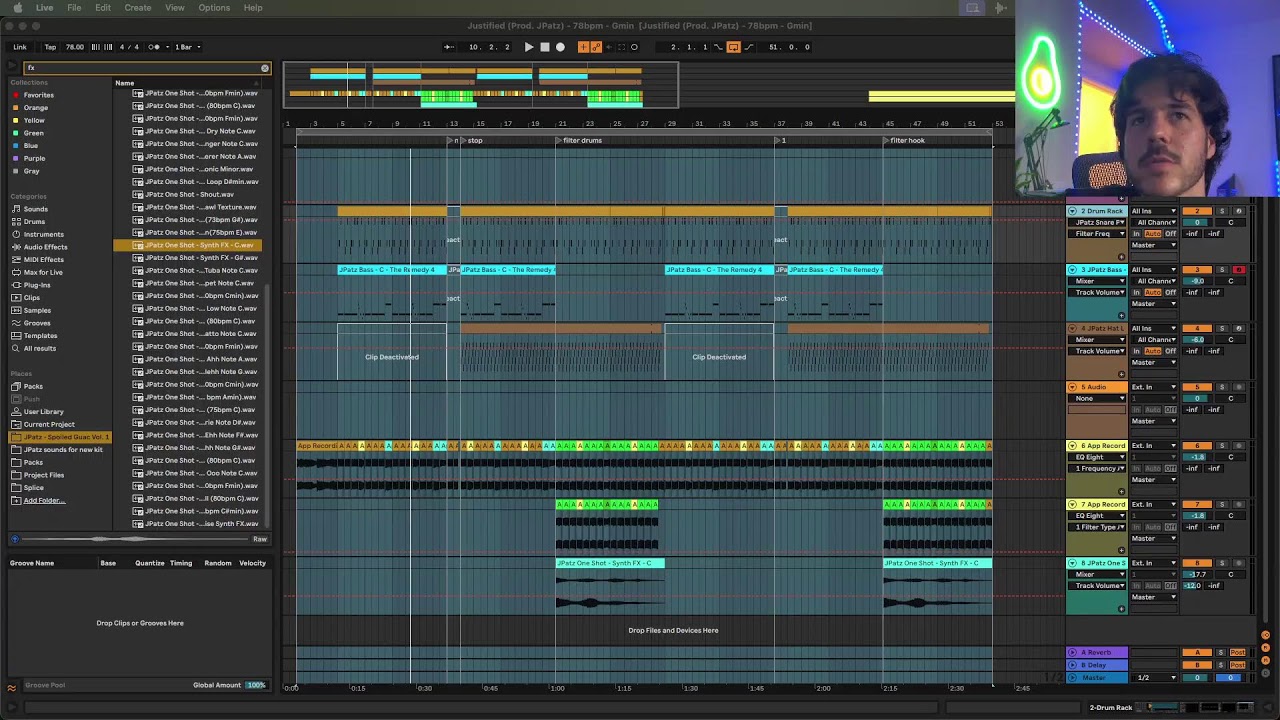Toggle Post button on A Reverb return

point(1238,653)
